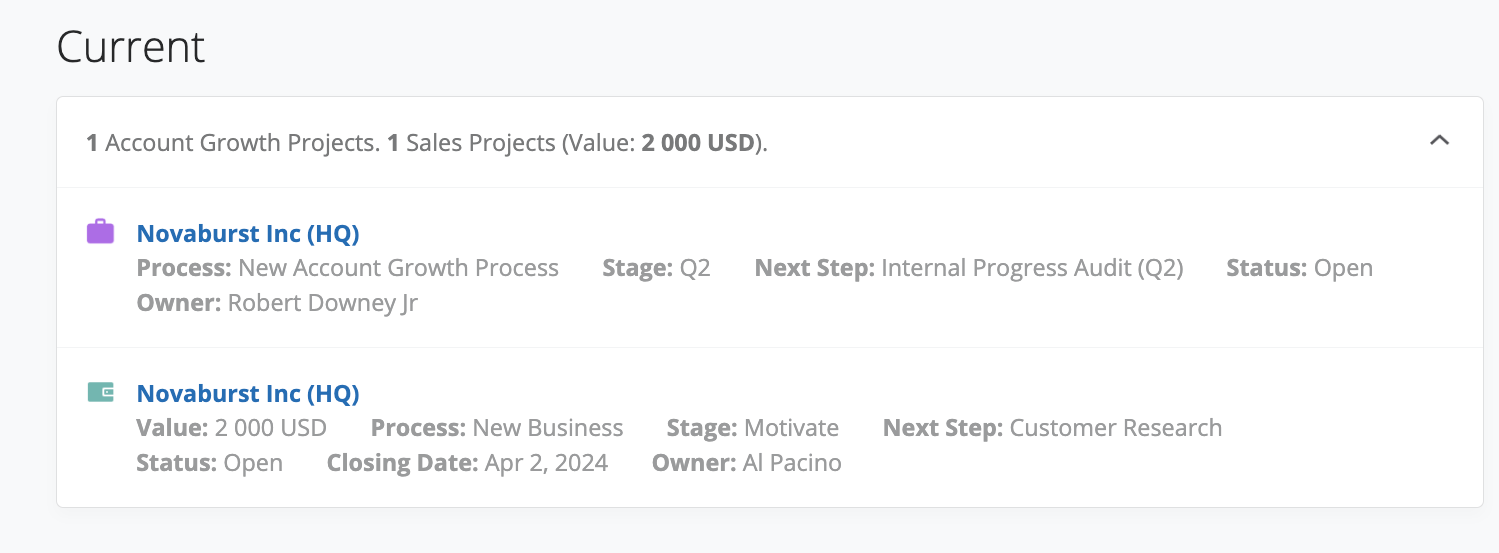Open the Novaburst Inc (HQ) sales project

pyautogui.click(x=248, y=393)
